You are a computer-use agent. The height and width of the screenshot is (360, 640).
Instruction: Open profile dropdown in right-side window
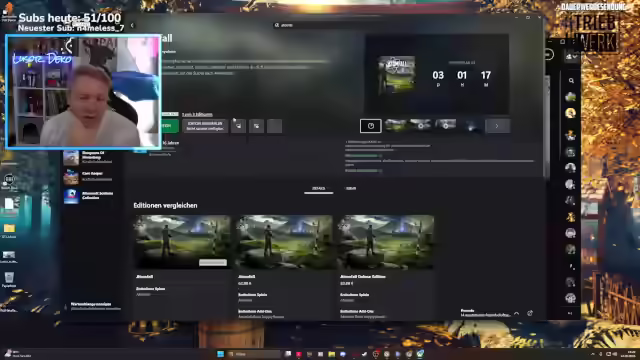(x=571, y=57)
